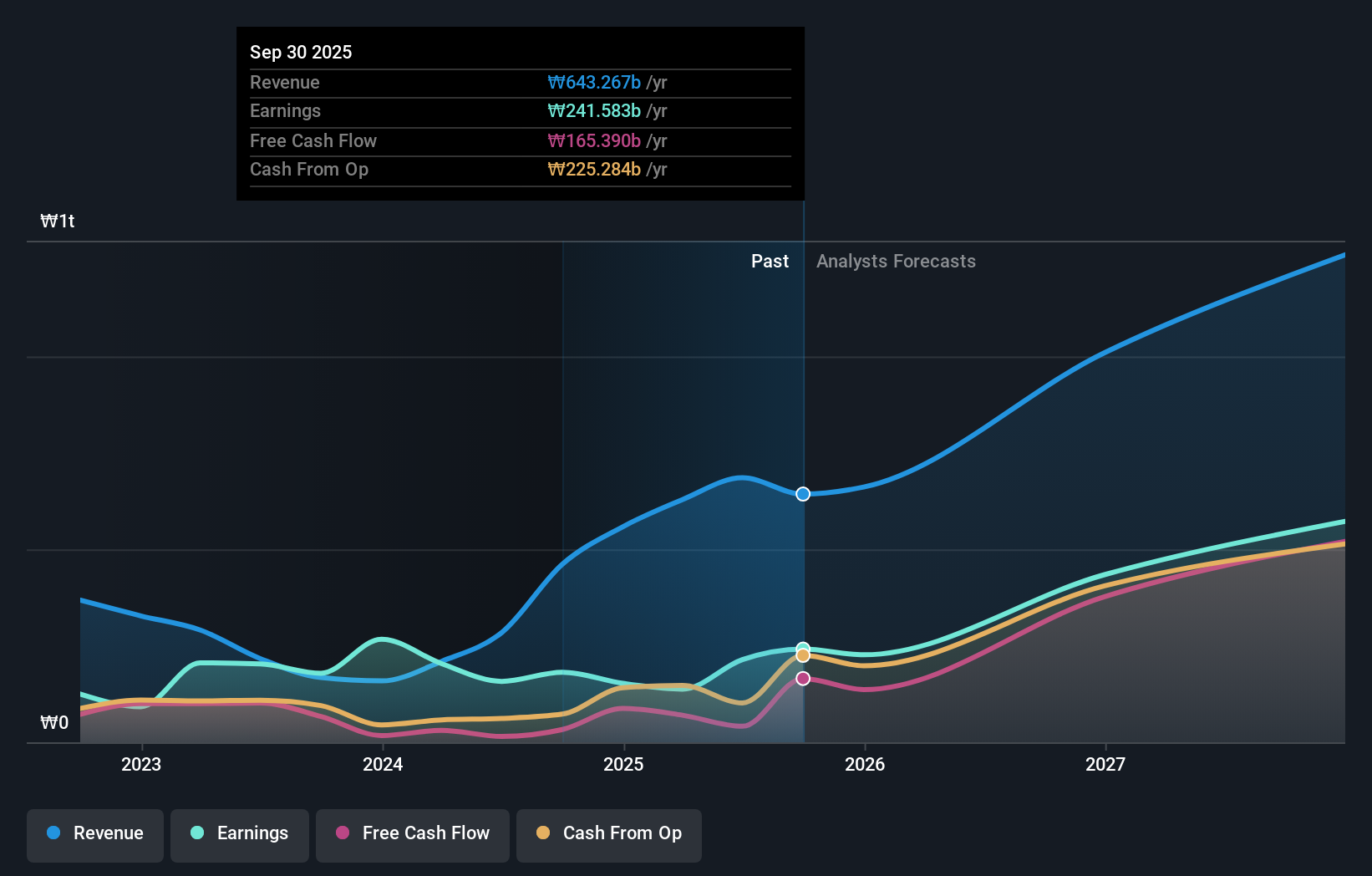Click the Cash From Op legend button
The width and height of the screenshot is (1372, 876).
[x=608, y=835]
